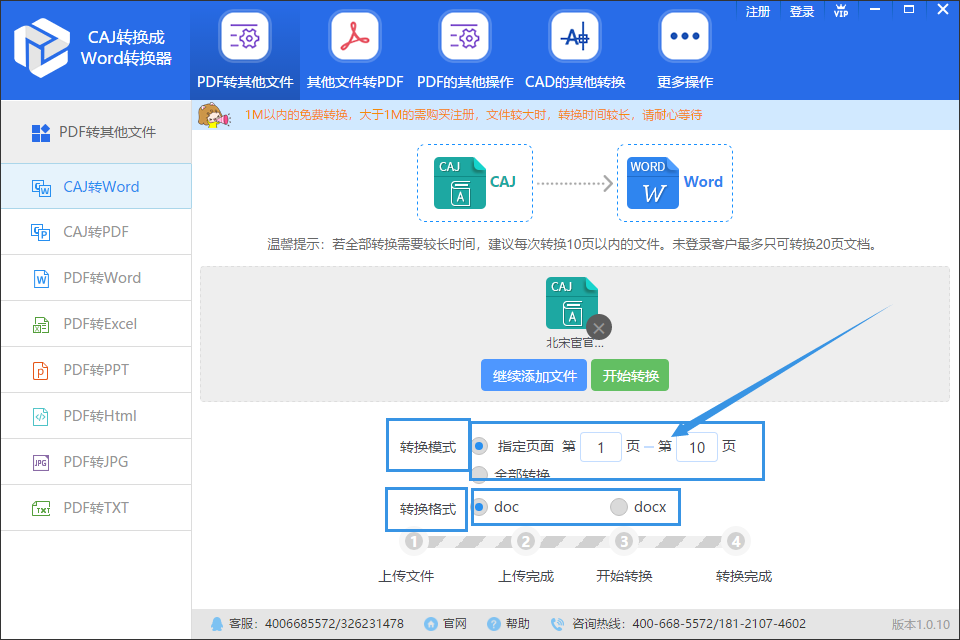Select PDF转Excel in the sidebar

96,324
